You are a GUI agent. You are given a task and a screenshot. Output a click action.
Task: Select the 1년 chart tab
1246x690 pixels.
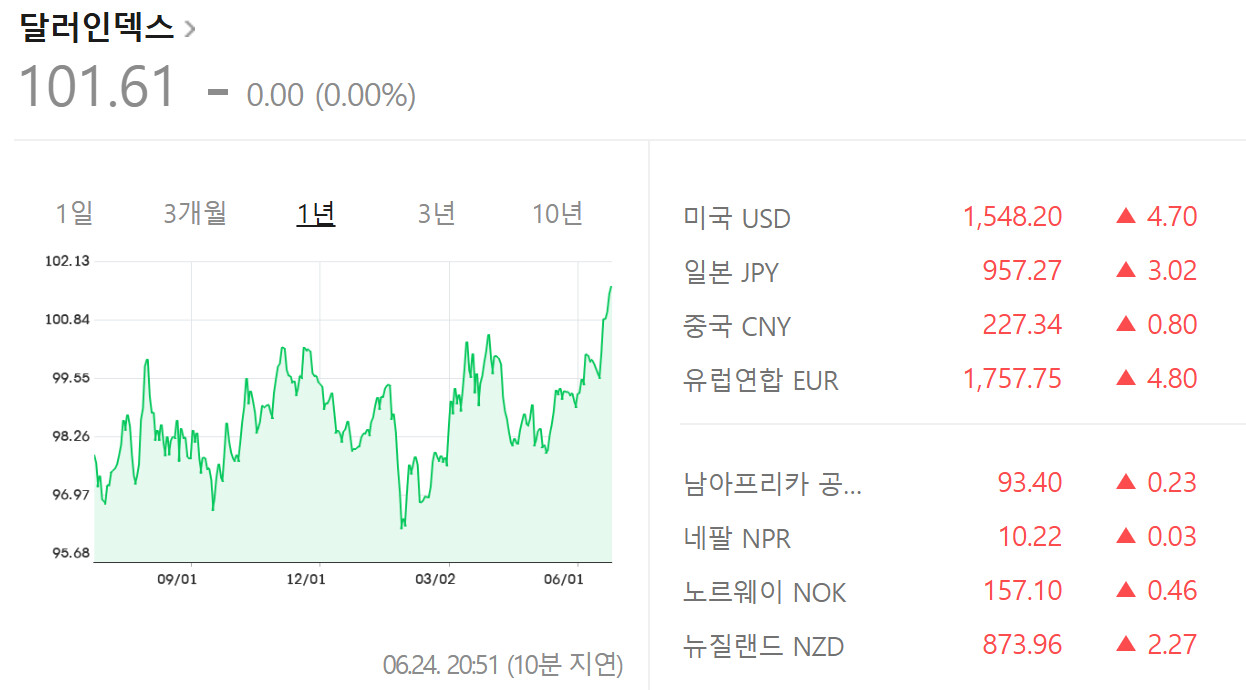click(316, 213)
